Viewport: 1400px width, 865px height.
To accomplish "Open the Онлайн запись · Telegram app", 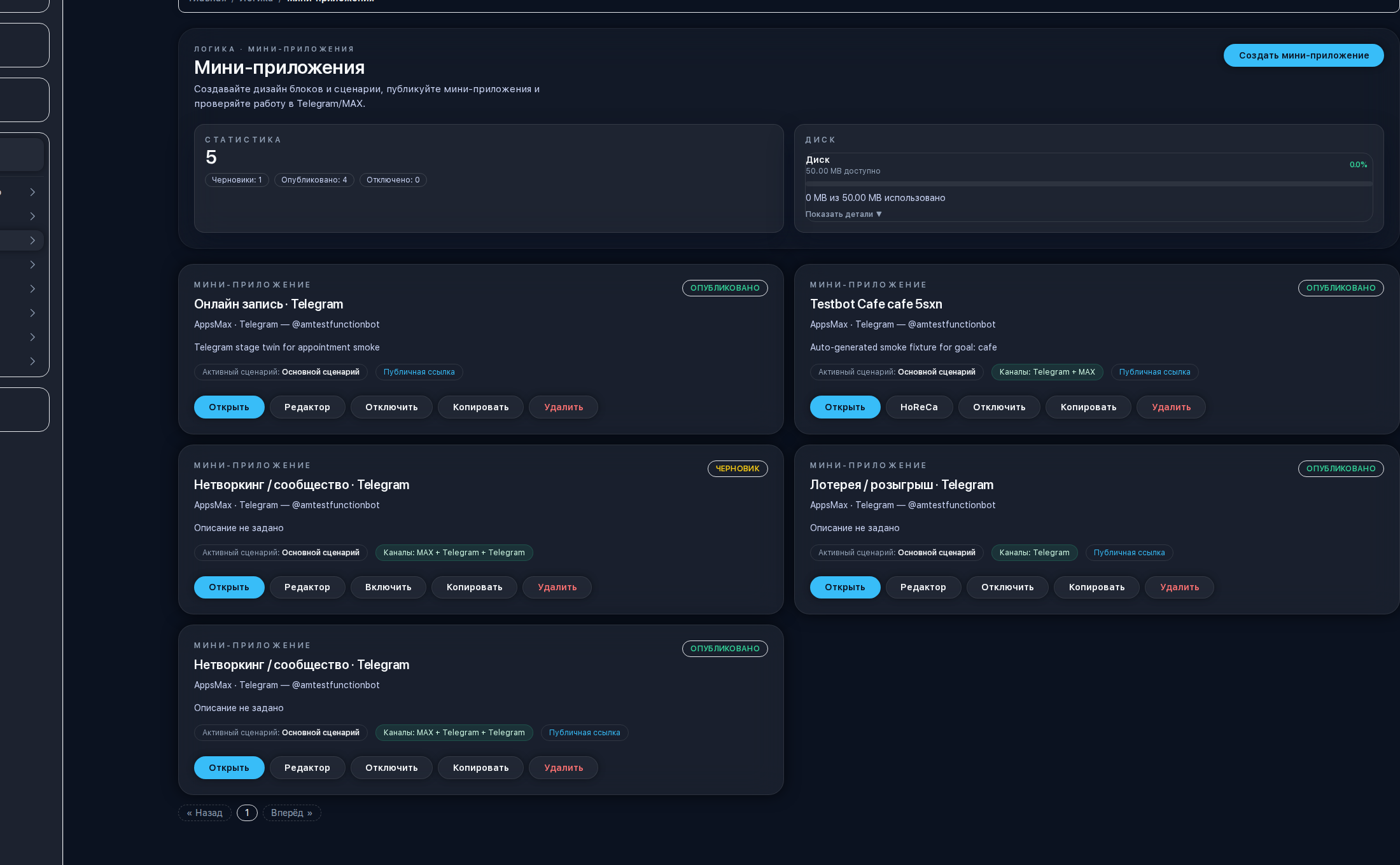I will click(x=229, y=407).
